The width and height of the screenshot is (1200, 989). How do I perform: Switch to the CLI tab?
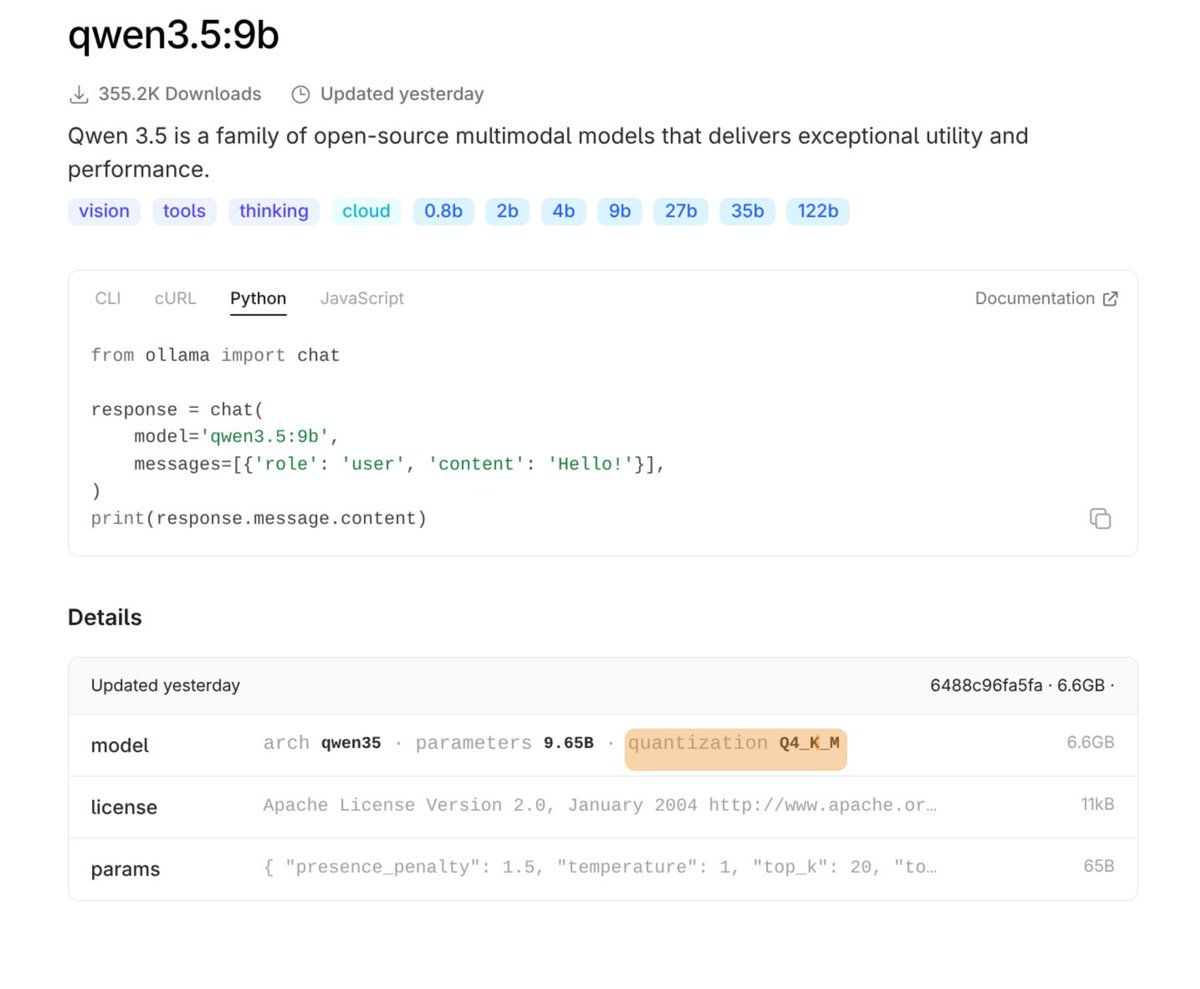pyautogui.click(x=108, y=298)
